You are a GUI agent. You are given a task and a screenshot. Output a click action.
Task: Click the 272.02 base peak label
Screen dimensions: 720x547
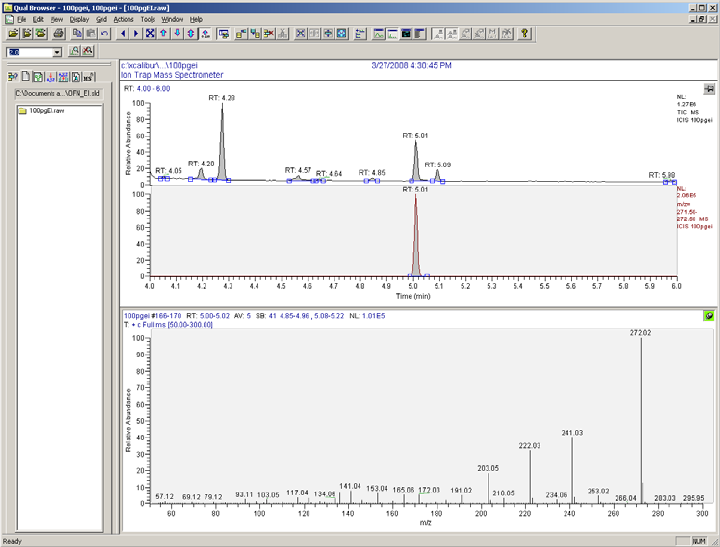tap(640, 333)
